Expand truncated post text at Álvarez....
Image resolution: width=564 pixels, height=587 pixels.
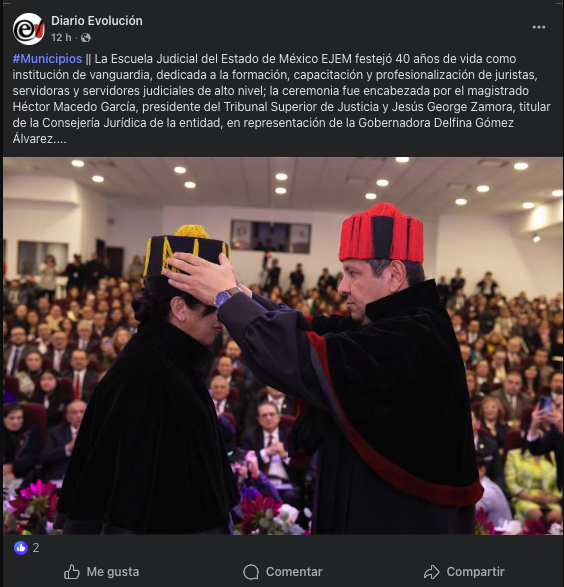pos(40,139)
